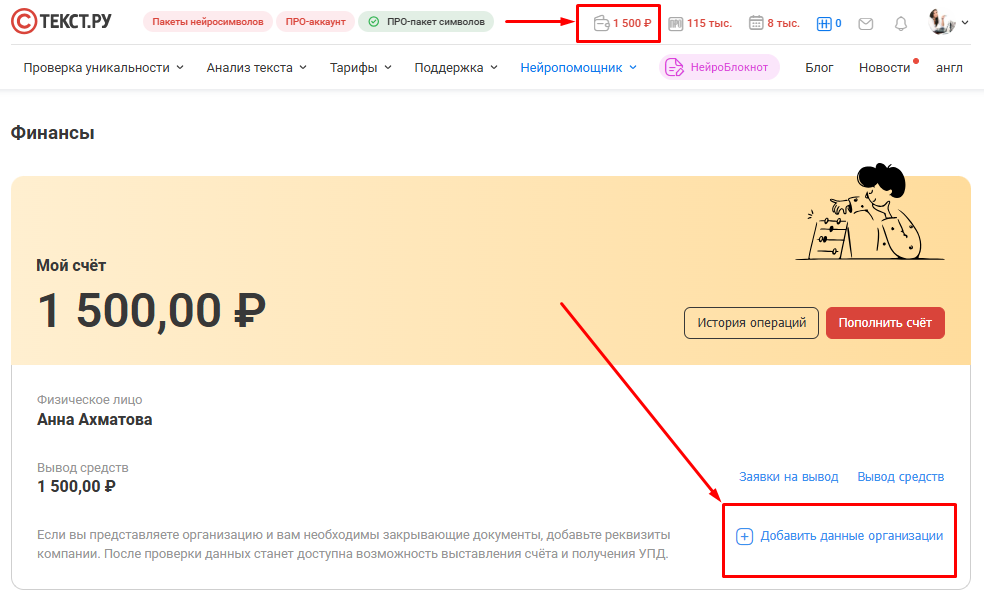Image resolution: width=984 pixels, height=601 pixels.
Task: Open the Новости section
Action: tap(884, 68)
